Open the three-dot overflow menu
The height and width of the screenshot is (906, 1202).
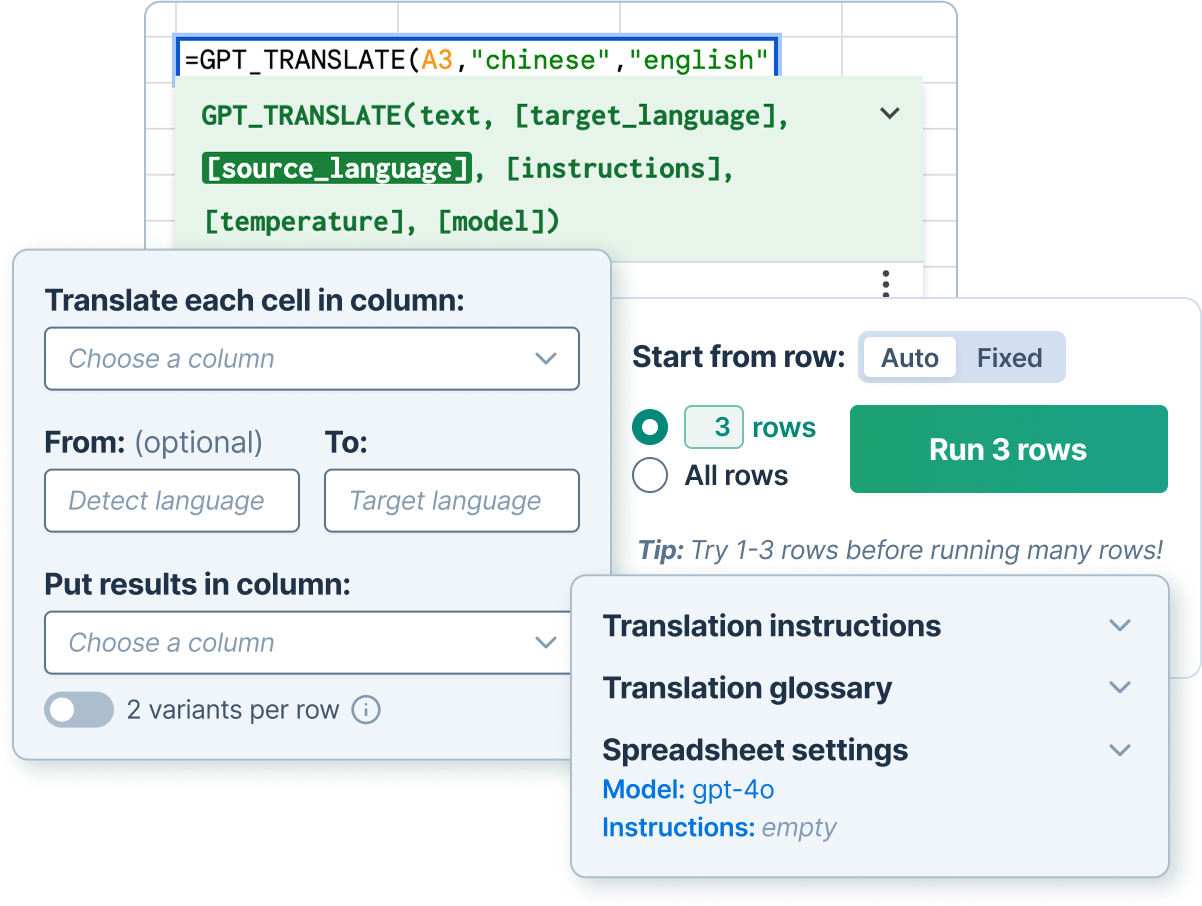coord(884,284)
